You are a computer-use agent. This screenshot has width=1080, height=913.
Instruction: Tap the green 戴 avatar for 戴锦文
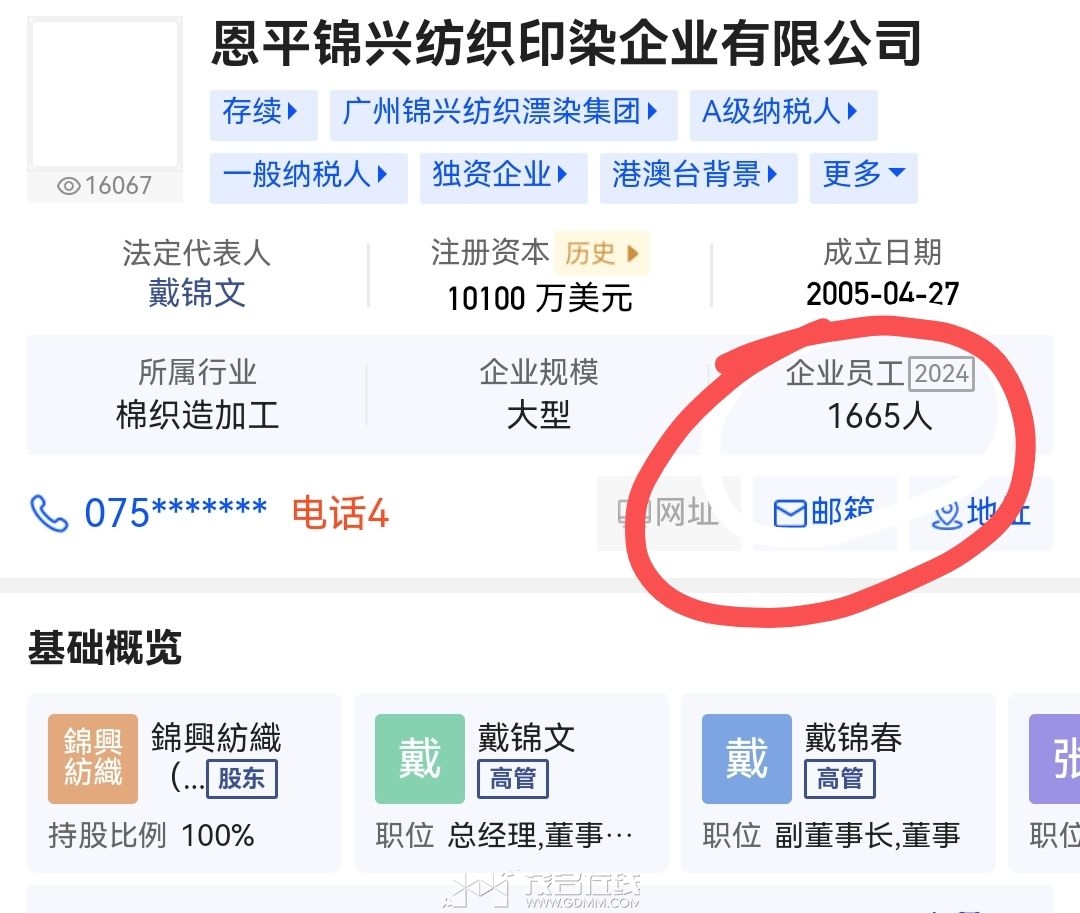(419, 759)
